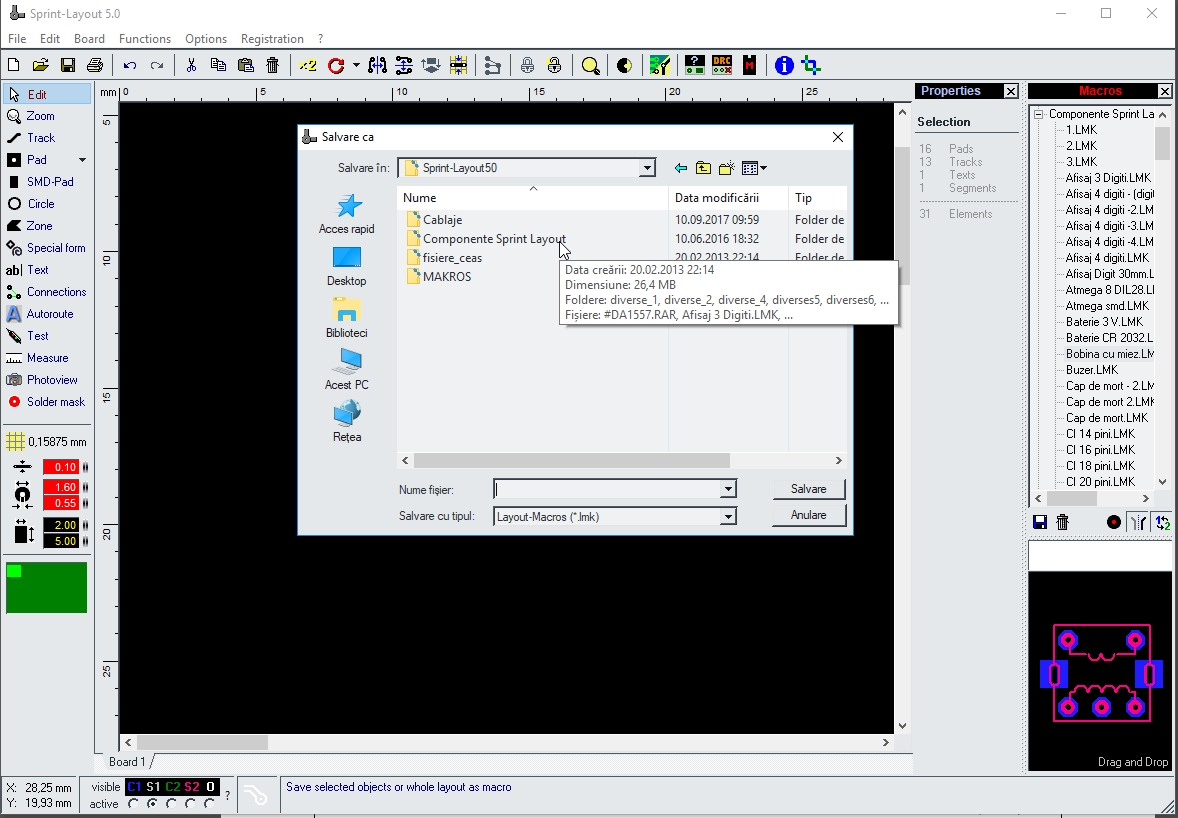Image resolution: width=1178 pixels, height=818 pixels.
Task: Open the rotate angle dropdown arrow
Action: coord(355,65)
